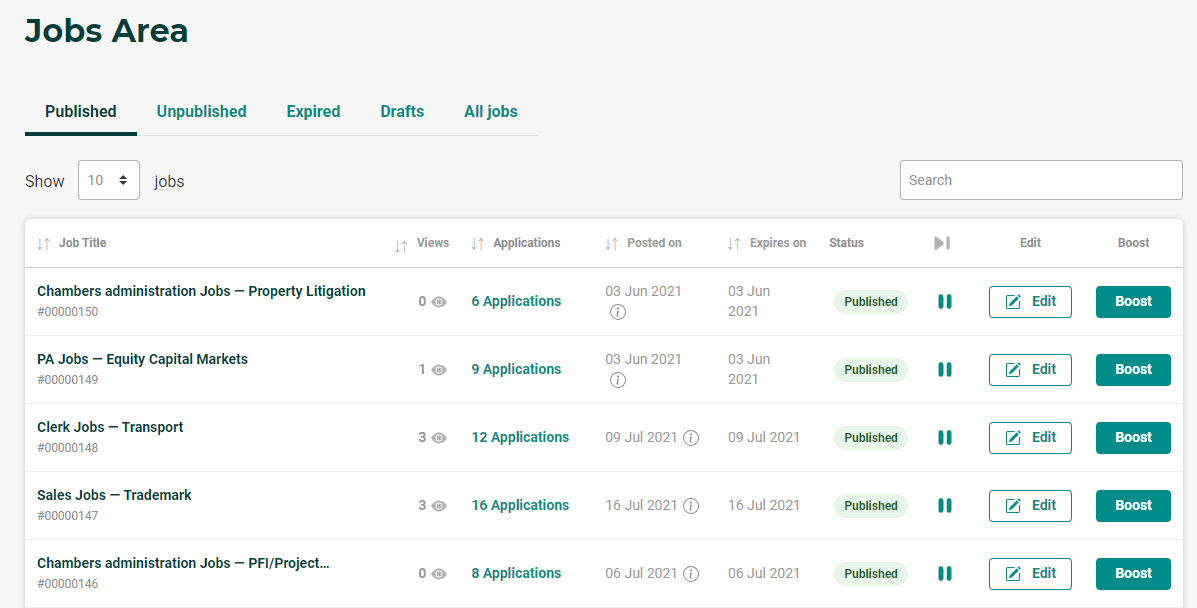Click the job ID #00000146 text

pyautogui.click(x=68, y=584)
